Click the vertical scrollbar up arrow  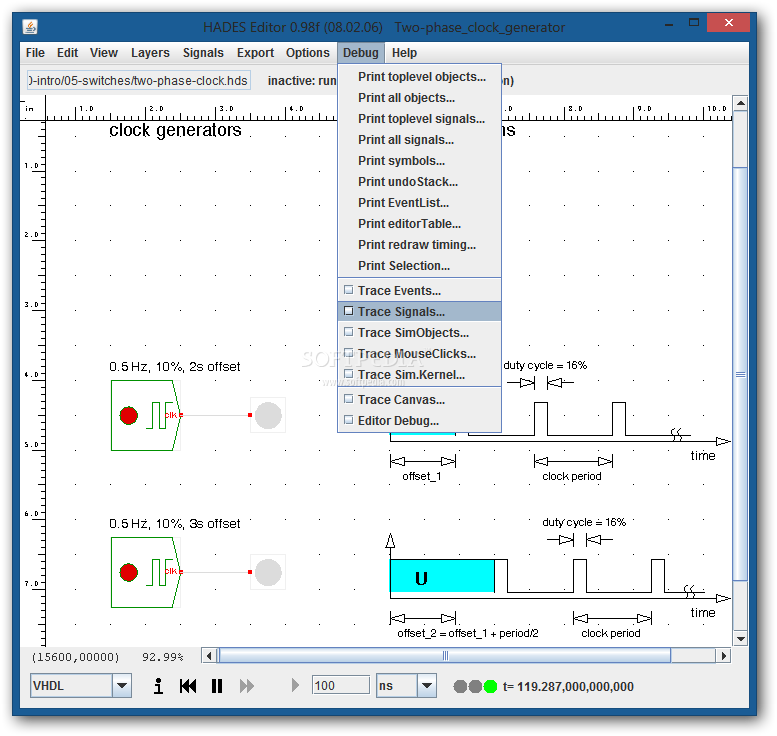pyautogui.click(x=740, y=103)
